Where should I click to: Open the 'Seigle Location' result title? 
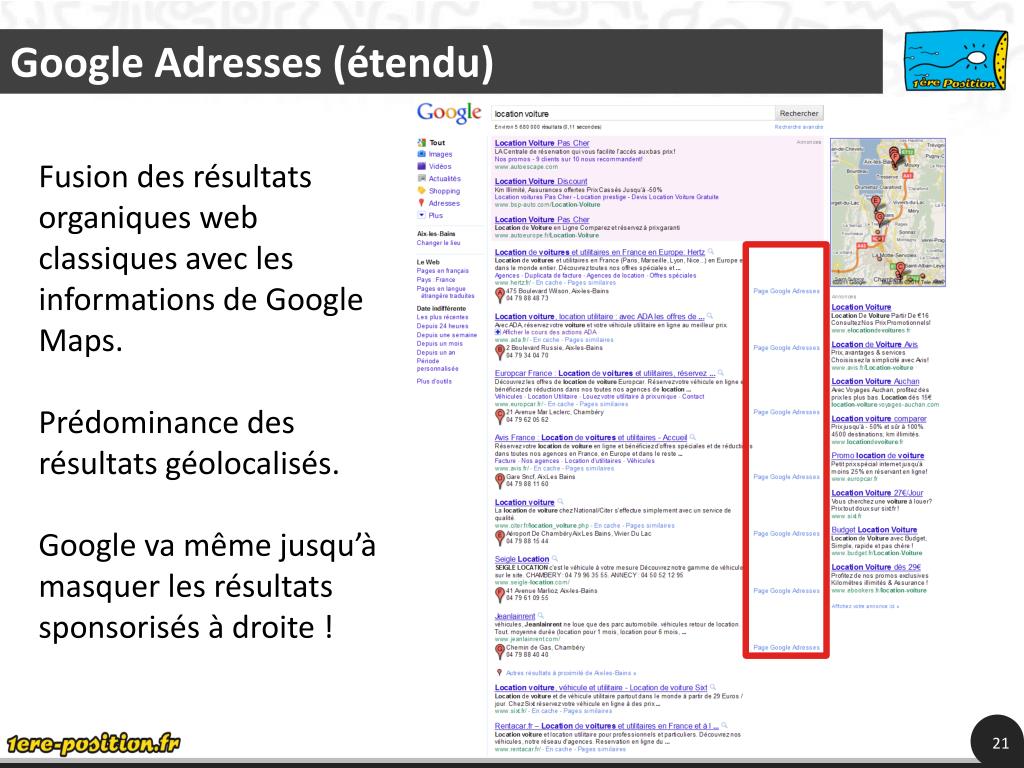tap(522, 559)
